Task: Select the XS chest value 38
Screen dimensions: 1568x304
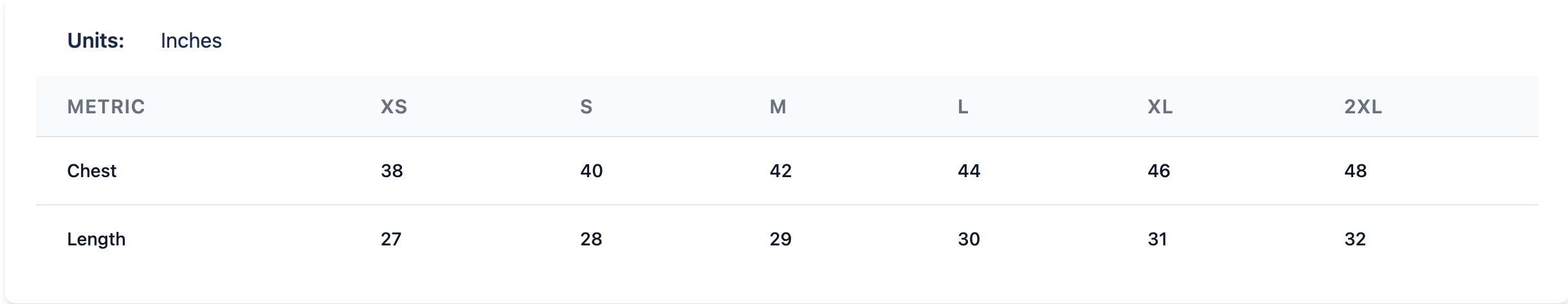Action: tap(392, 171)
